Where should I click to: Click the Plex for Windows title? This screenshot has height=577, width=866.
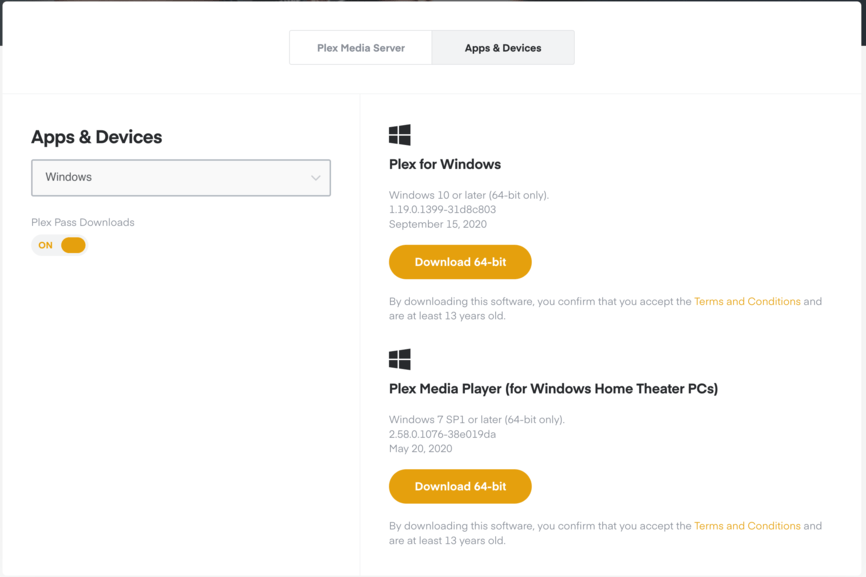445,164
